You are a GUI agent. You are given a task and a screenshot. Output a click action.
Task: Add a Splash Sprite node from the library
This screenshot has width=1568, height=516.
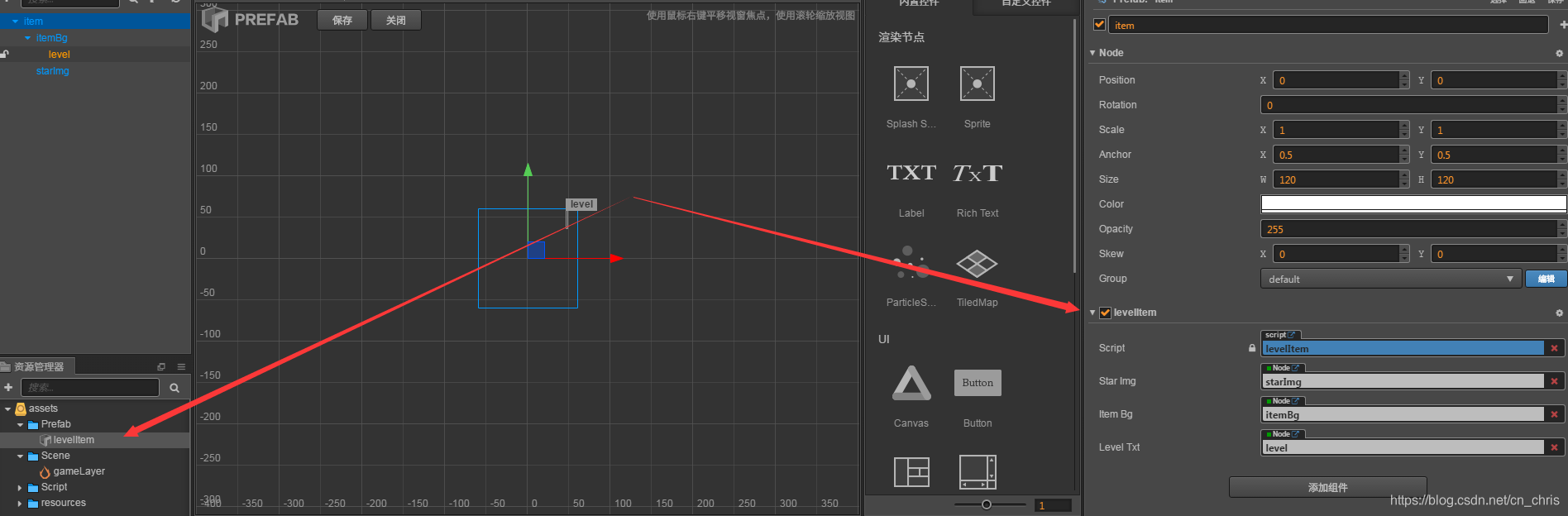[x=911, y=84]
